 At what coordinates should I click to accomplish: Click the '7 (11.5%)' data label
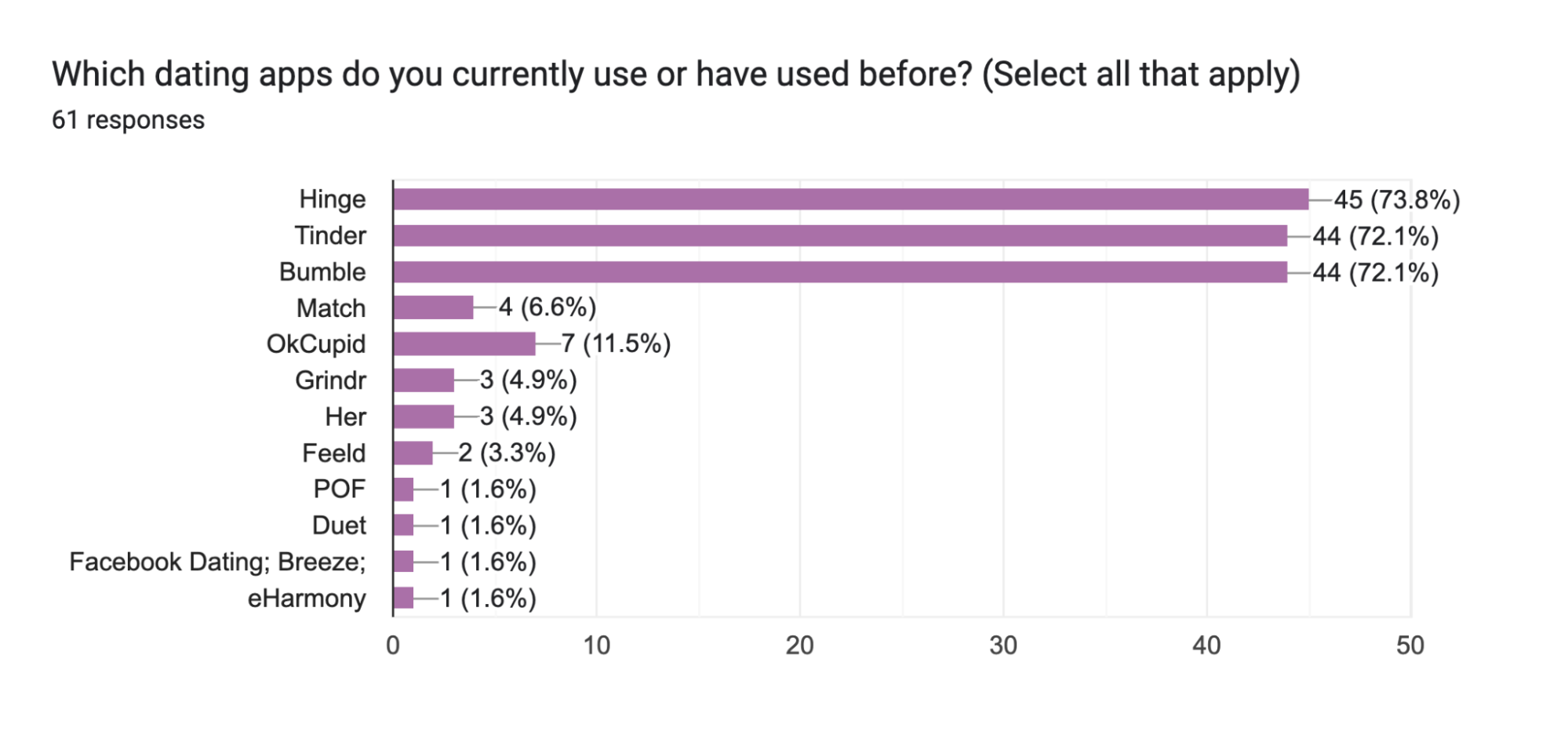pos(616,344)
